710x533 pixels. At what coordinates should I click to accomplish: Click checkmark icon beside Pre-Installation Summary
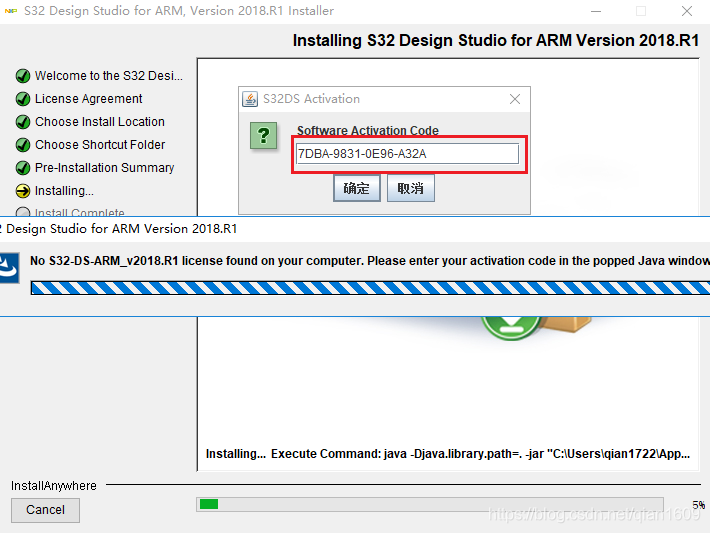pos(22,168)
